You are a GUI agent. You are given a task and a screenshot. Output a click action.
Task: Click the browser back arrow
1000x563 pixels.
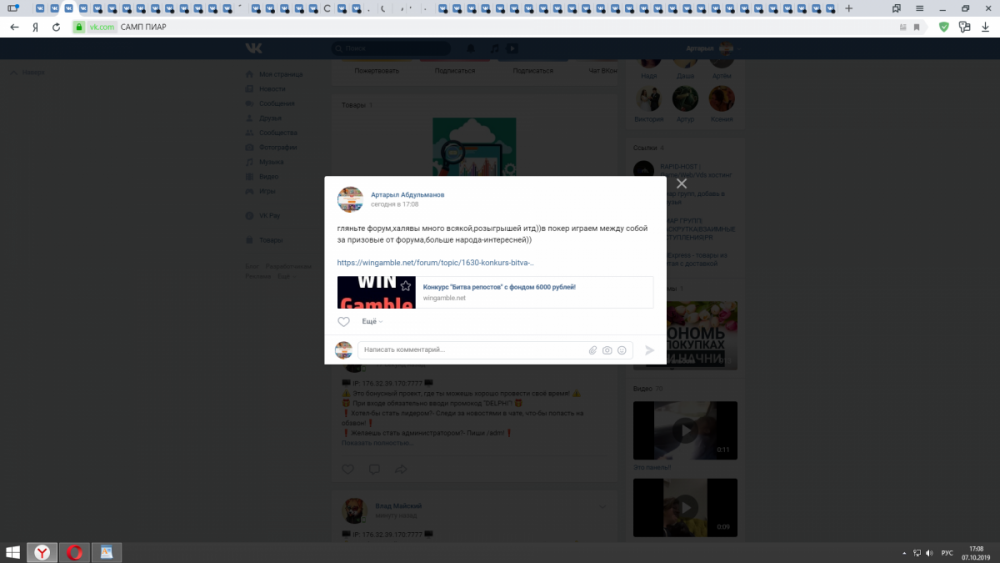(14, 27)
